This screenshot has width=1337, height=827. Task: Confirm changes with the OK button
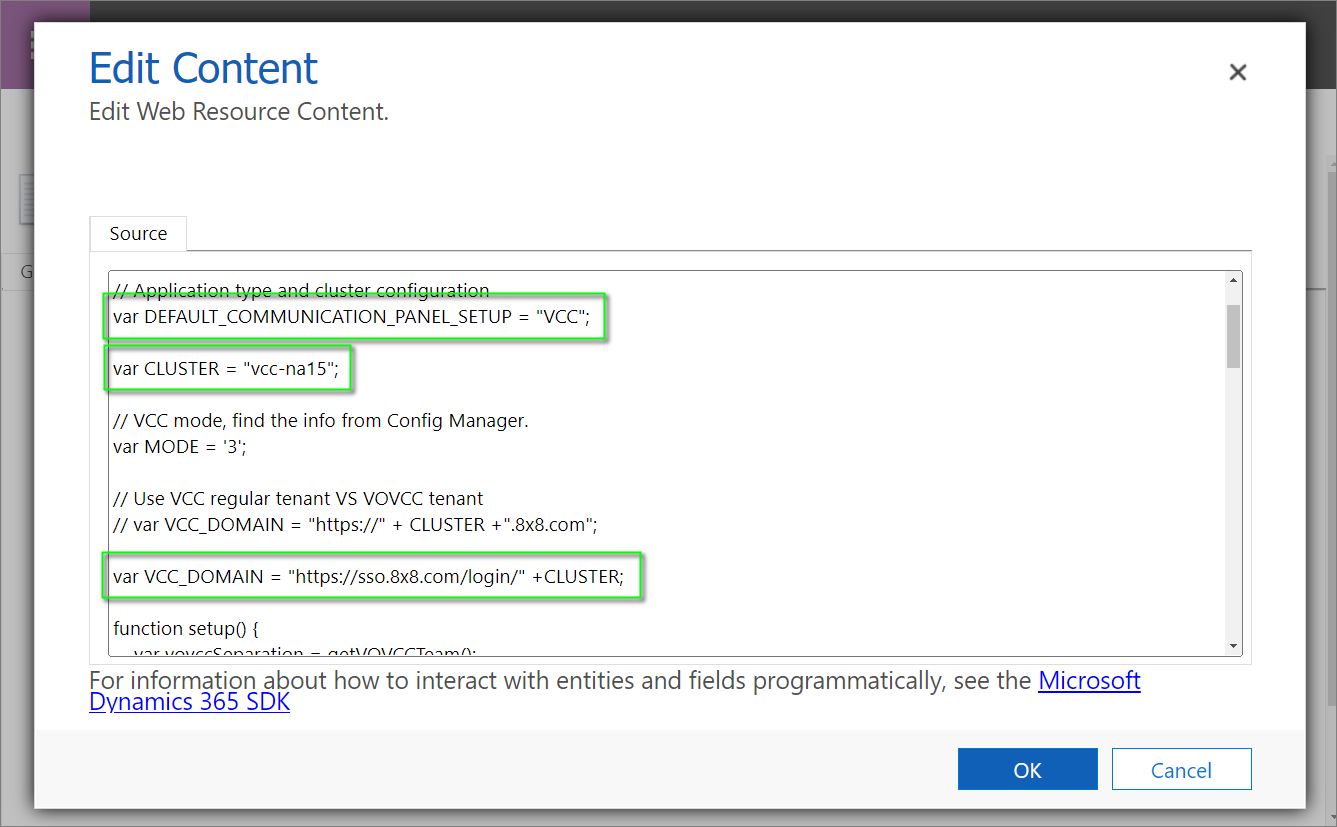(x=1027, y=770)
